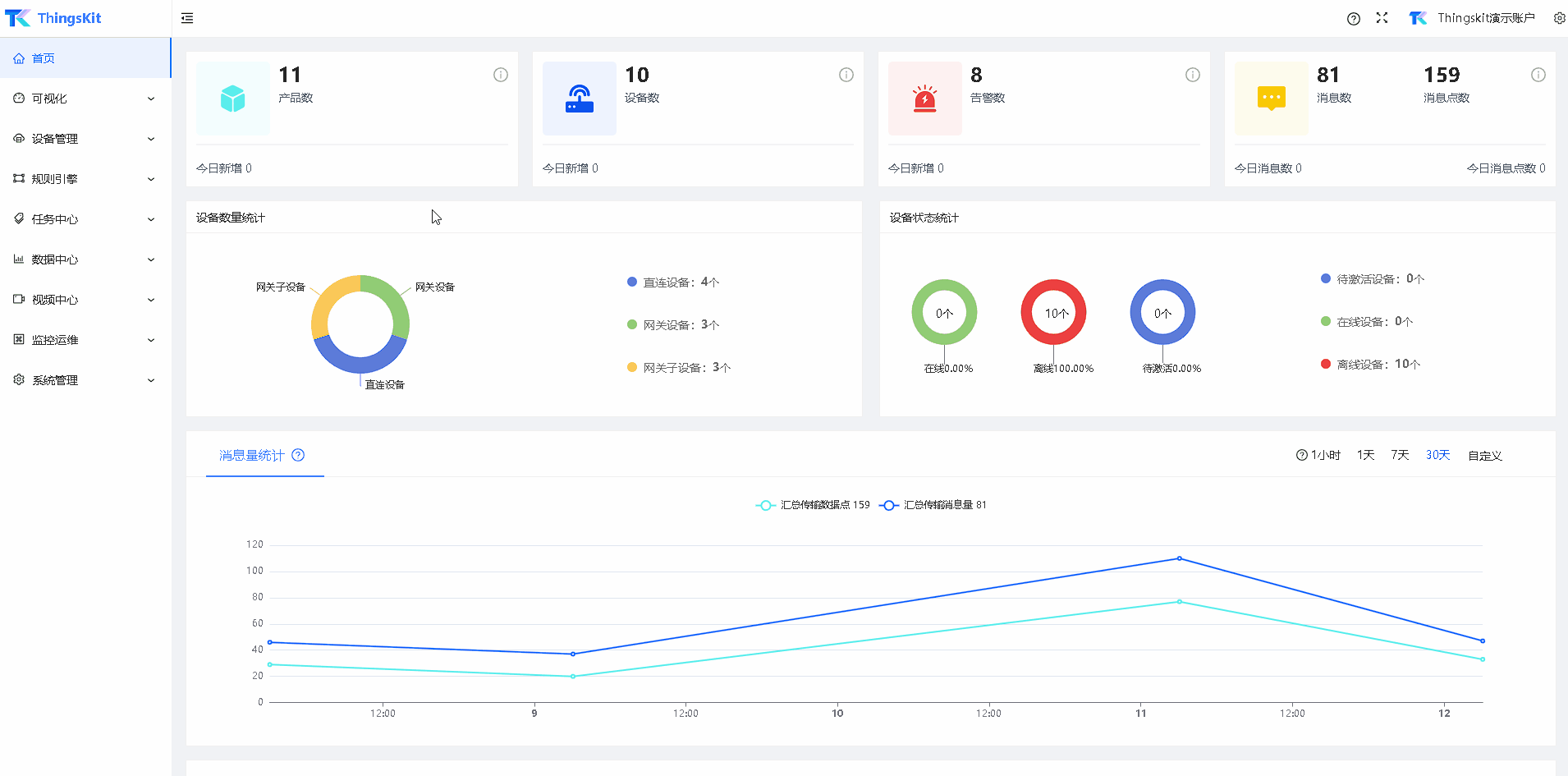Click the sidebar collapse menu icon
Screen dimensions: 1568x776
[187, 18]
